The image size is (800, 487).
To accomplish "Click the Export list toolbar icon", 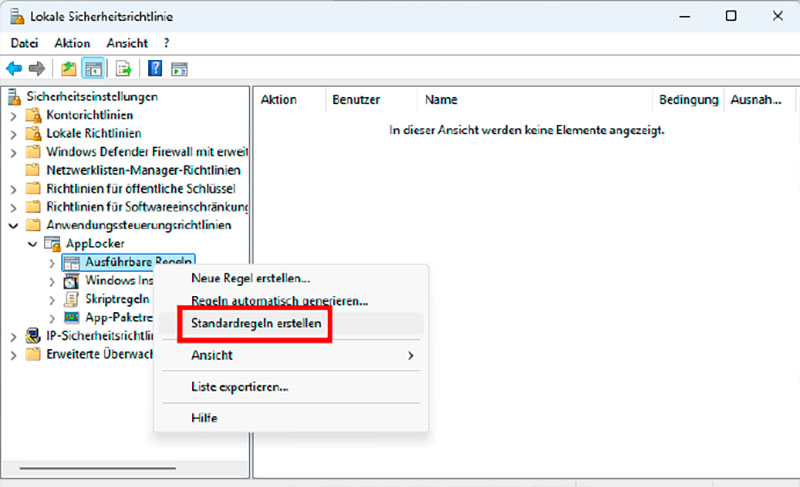I will pos(124,69).
